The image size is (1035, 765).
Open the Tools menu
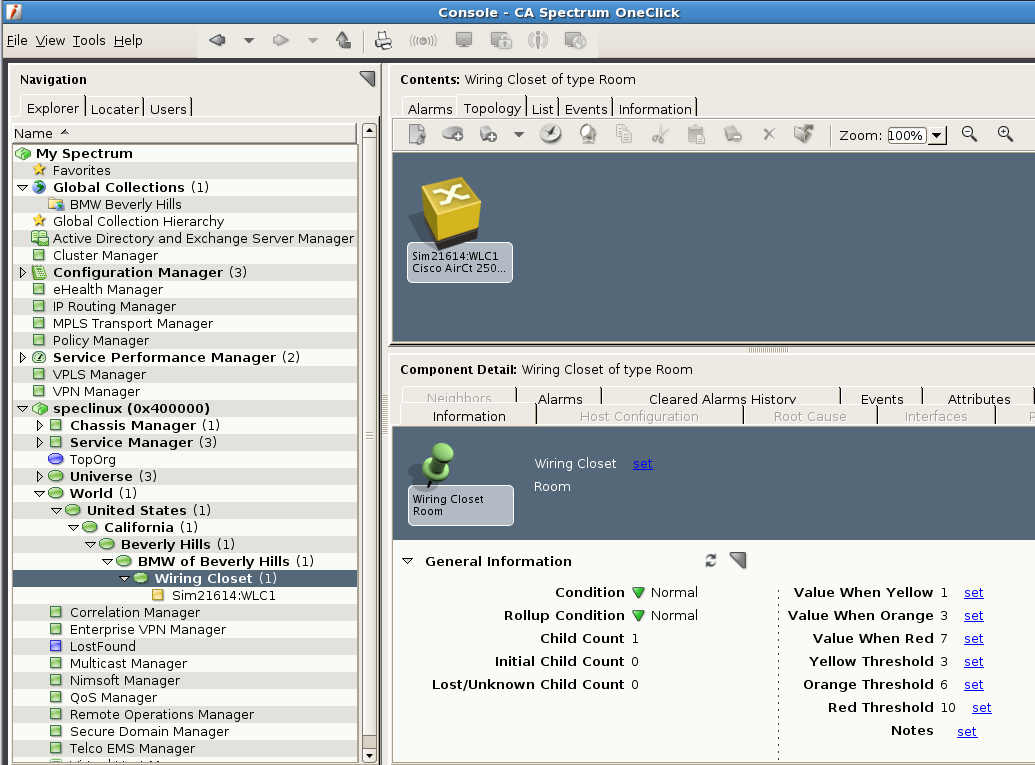pos(89,40)
